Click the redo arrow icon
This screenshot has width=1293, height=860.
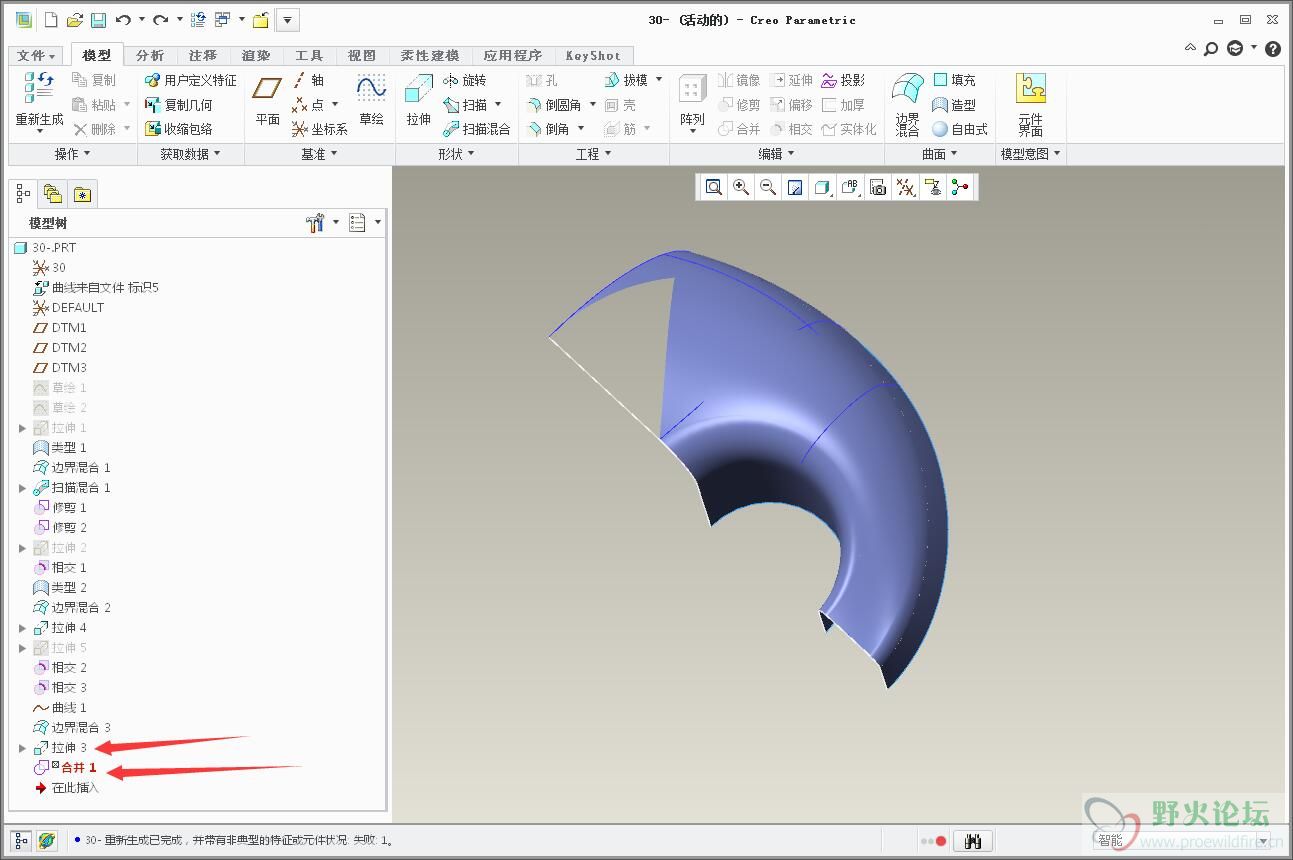click(x=160, y=20)
